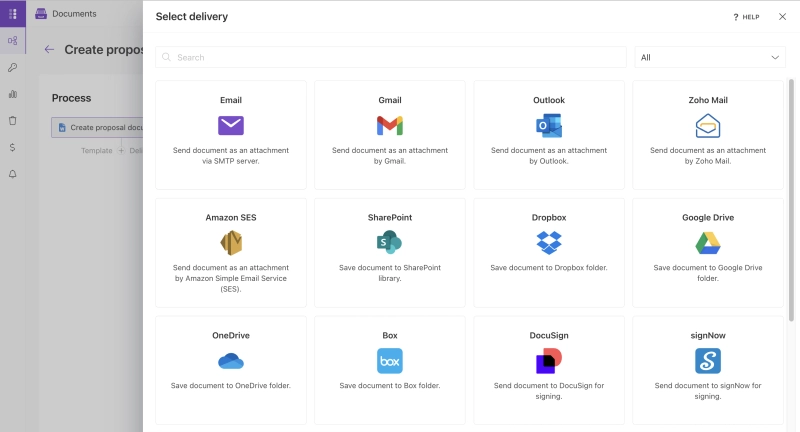Open the bar chart statistics sidebar icon
800x432 pixels.
[x=13, y=94]
